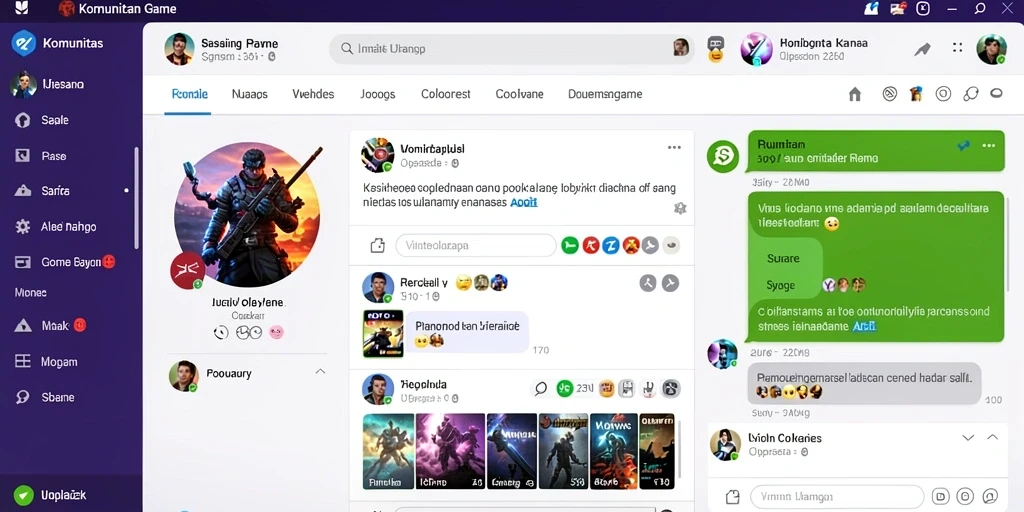Click the magnifier icon in Hepolnda post
Image resolution: width=1024 pixels, height=512 pixels.
point(541,389)
